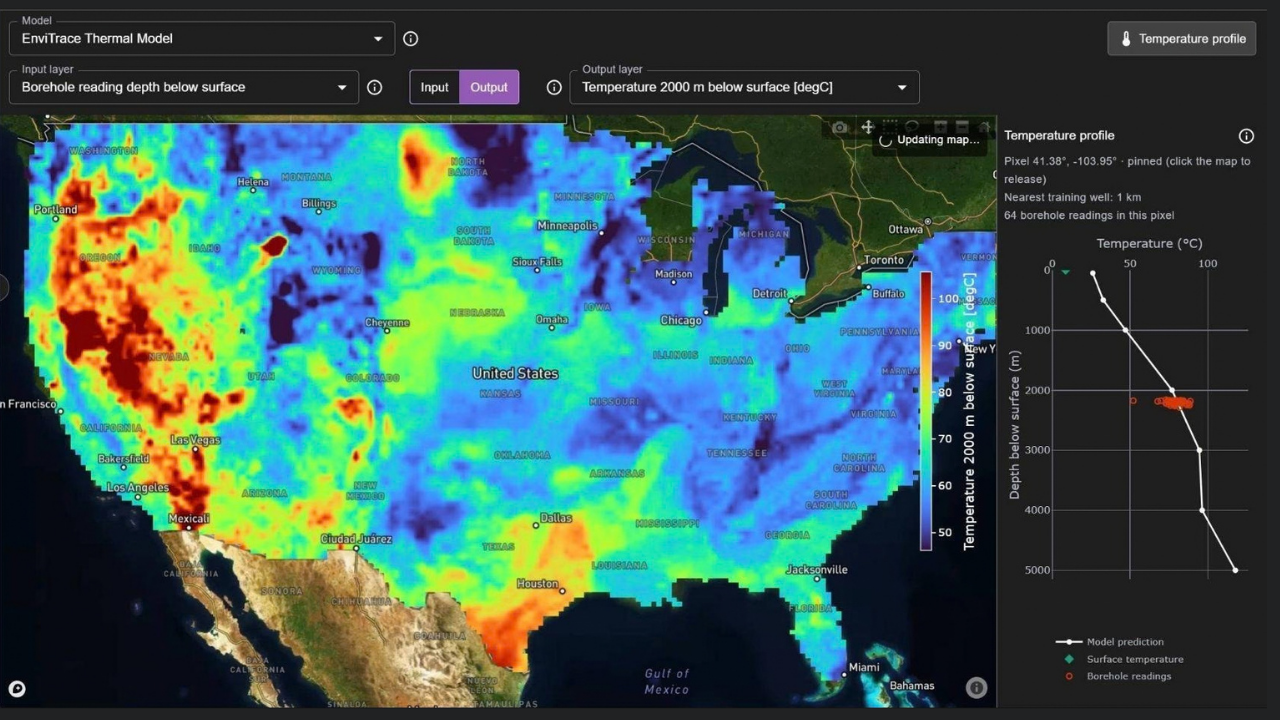Click 'Updating map...' status indicator

point(929,140)
